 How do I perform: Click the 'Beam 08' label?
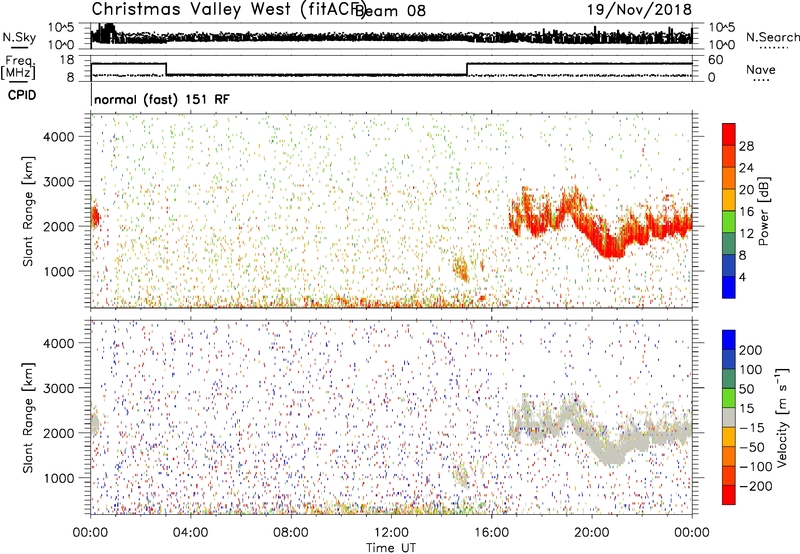point(391,10)
